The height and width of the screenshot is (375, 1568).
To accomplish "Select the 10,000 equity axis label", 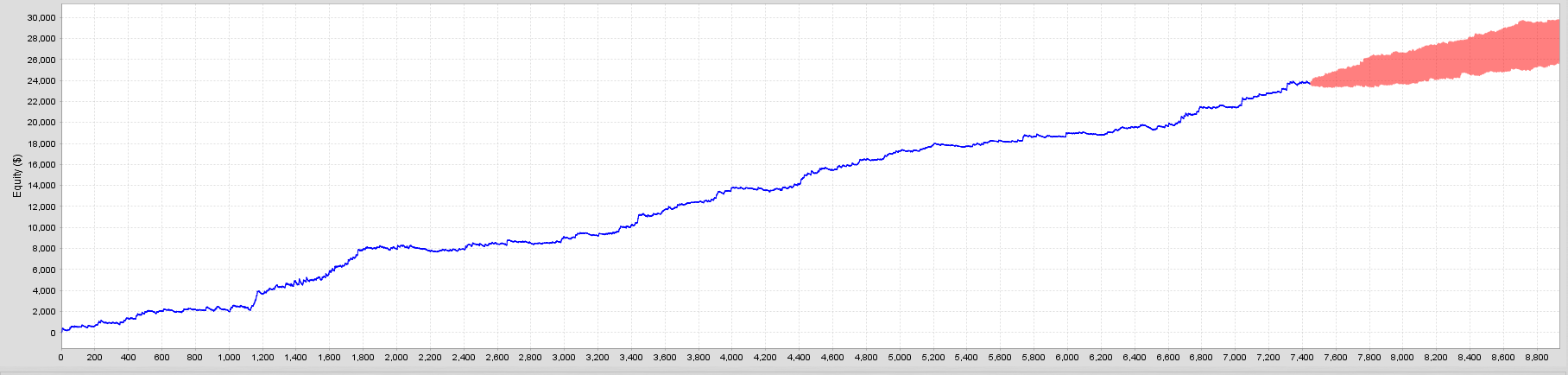I will [x=41, y=227].
